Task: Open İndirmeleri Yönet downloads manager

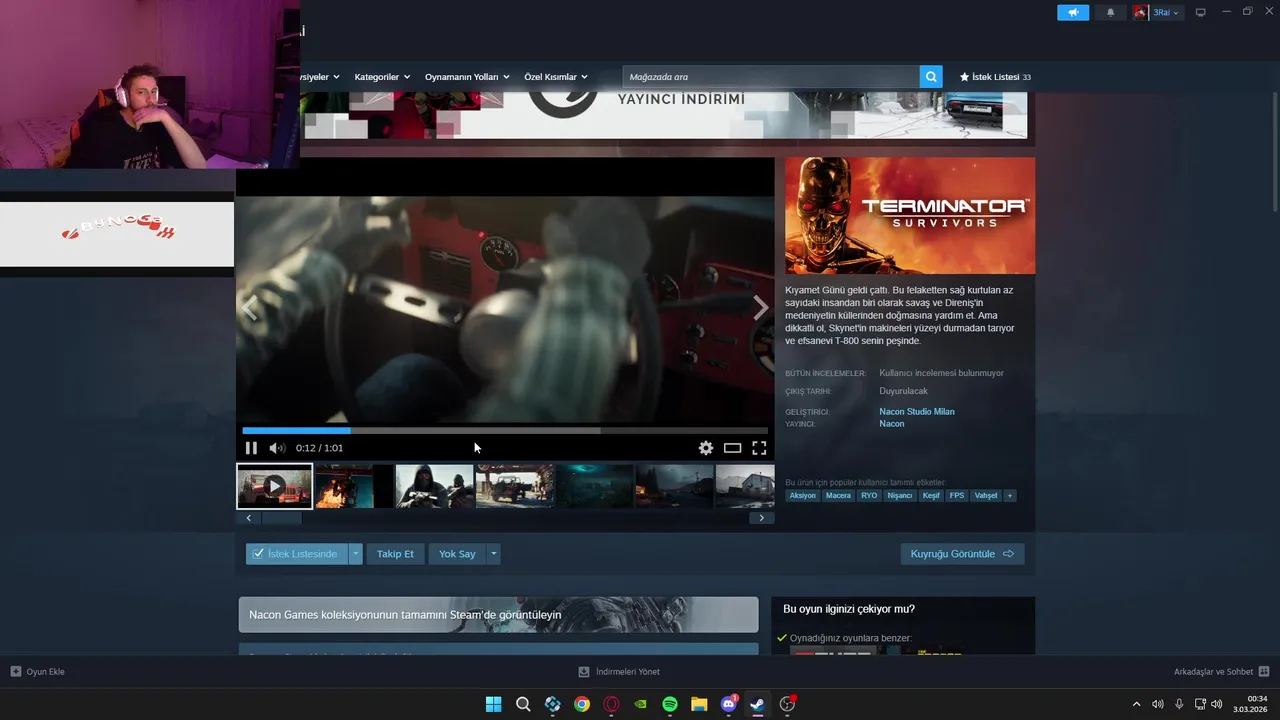Action: click(619, 672)
